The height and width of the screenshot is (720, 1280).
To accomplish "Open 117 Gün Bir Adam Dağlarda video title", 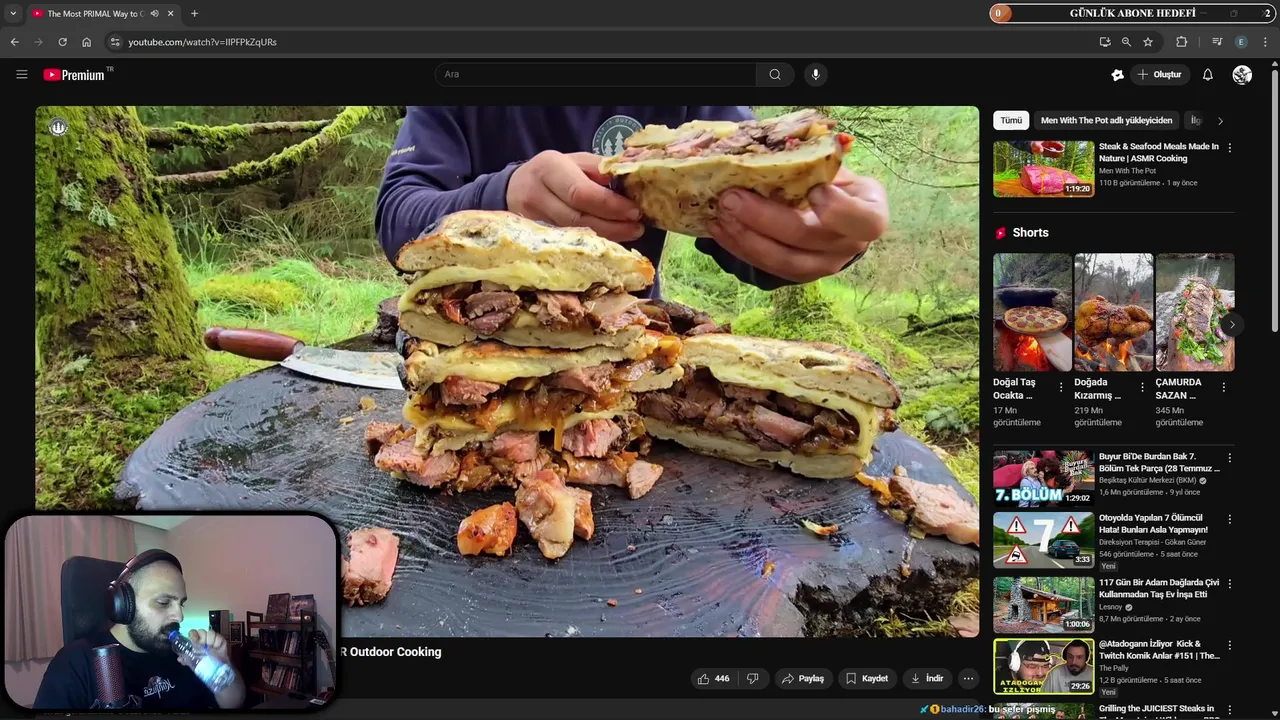I will point(1159,588).
